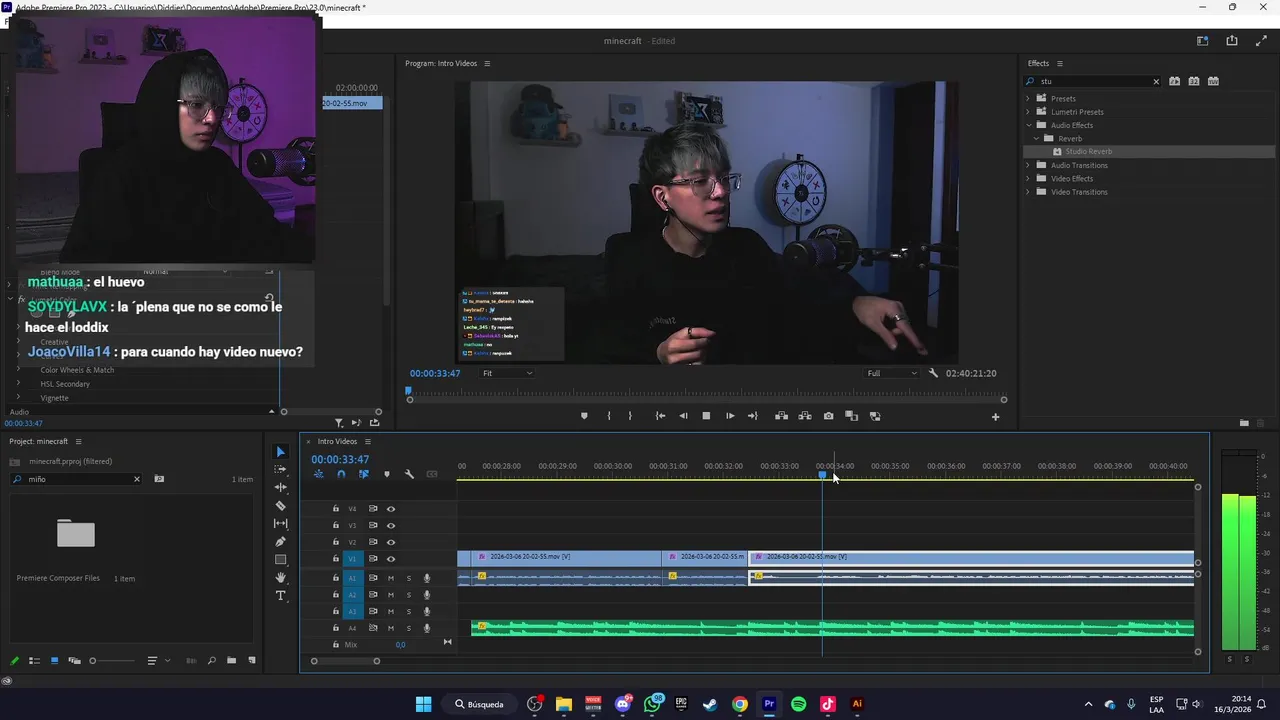Toggle Linked Selection in timeline
1280x720 pixels.
pyautogui.click(x=363, y=474)
